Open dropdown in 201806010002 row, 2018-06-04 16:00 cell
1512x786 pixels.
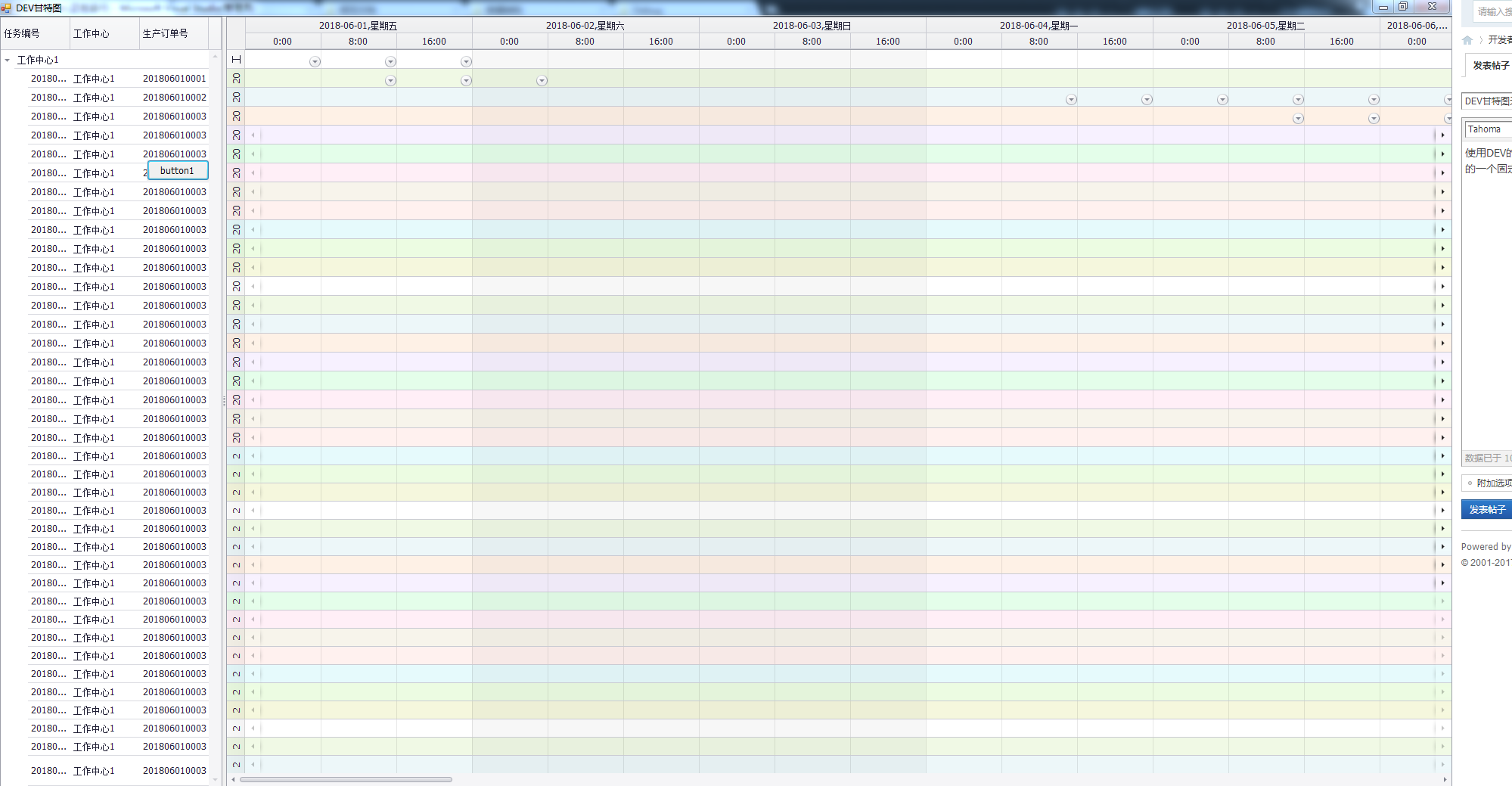pyautogui.click(x=1147, y=100)
